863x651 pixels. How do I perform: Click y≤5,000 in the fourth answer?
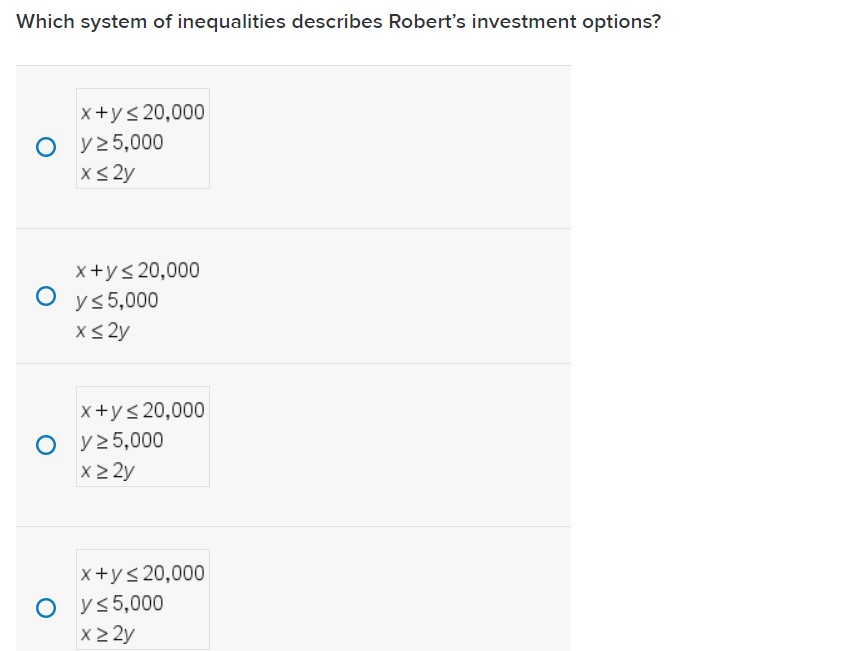(121, 603)
